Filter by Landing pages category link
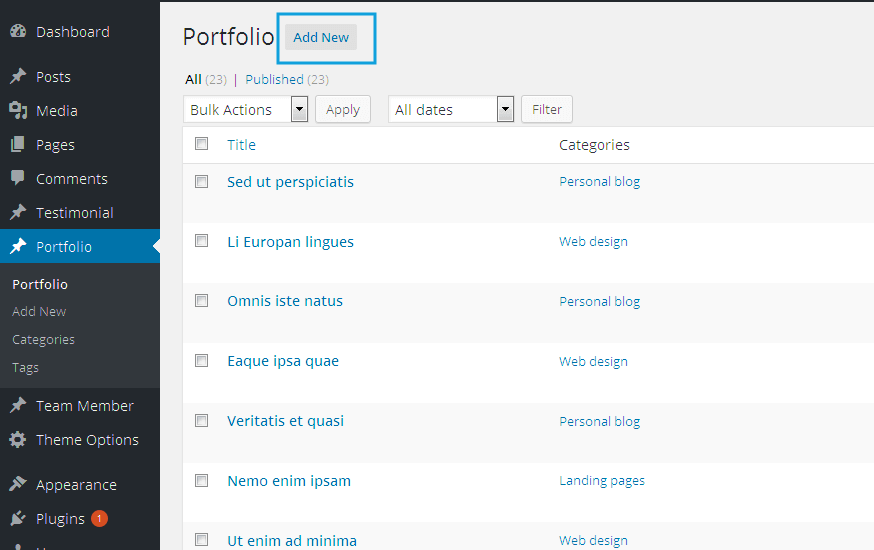Viewport: 874px width, 550px height. pos(602,481)
